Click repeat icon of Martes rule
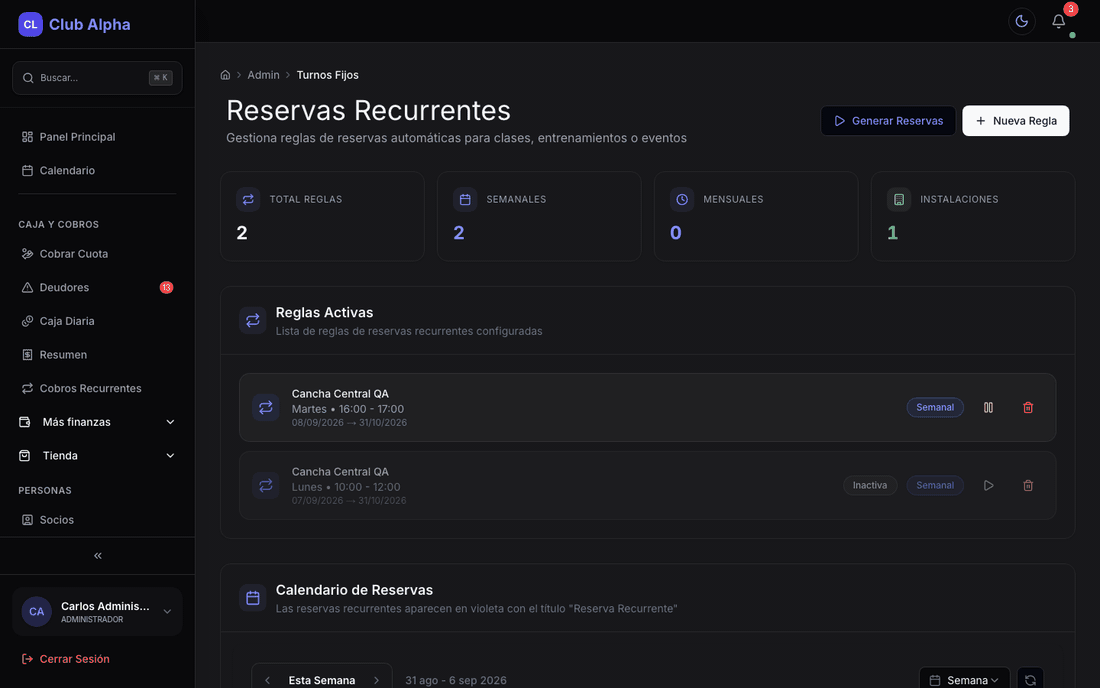The image size is (1100, 688). [x=266, y=407]
